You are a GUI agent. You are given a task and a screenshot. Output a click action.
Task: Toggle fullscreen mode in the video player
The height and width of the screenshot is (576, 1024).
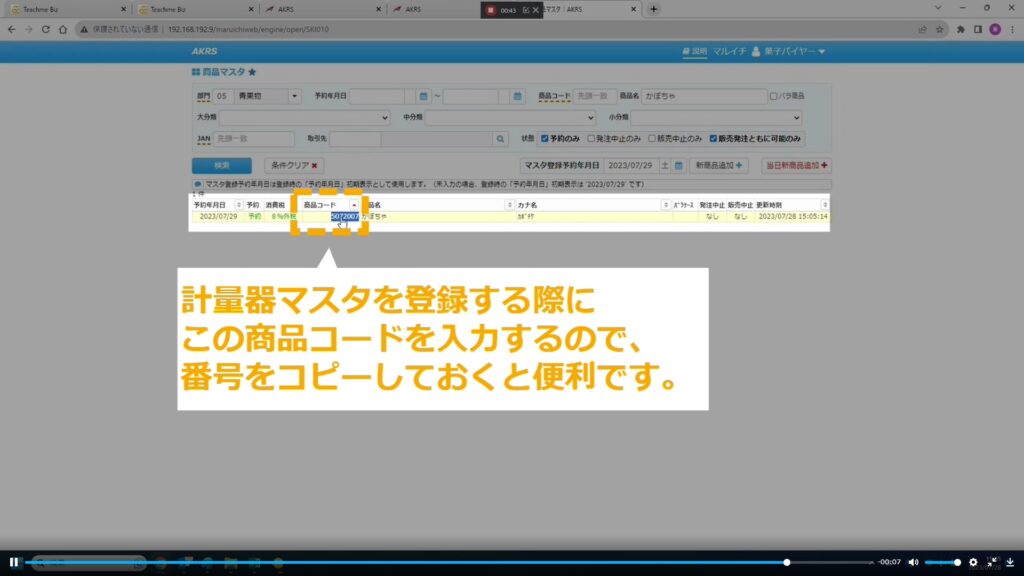pos(992,562)
